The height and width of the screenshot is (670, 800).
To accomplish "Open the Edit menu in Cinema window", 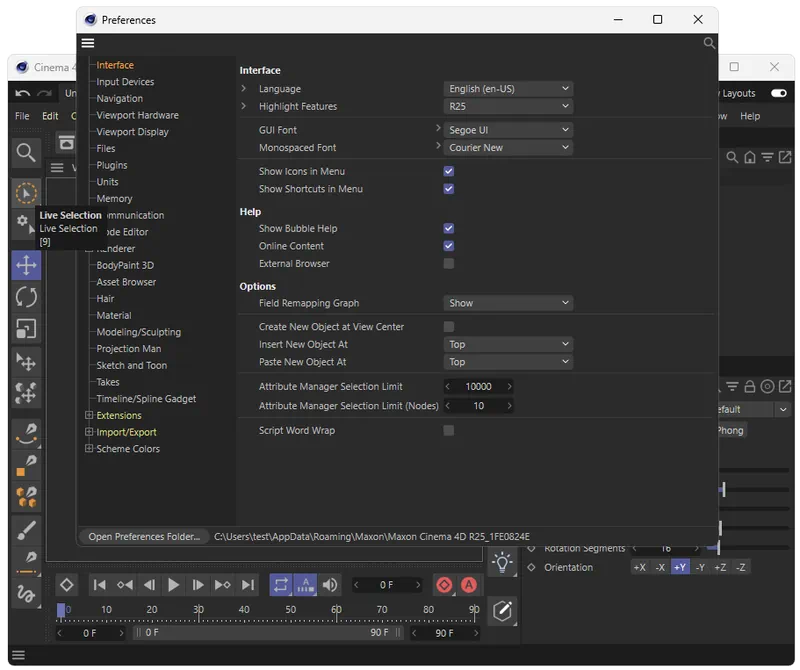I will pyautogui.click(x=50, y=116).
